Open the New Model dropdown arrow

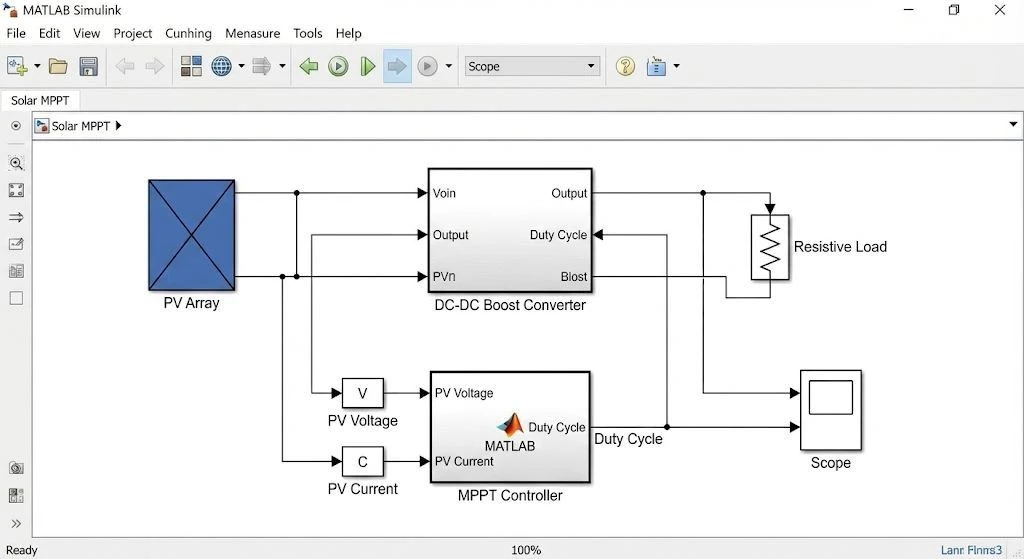(37, 66)
